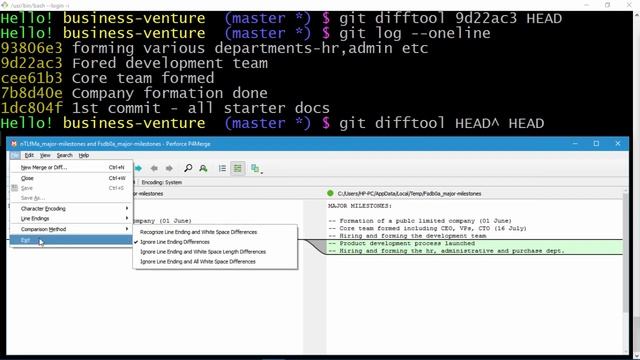Open the View menu

(45, 156)
